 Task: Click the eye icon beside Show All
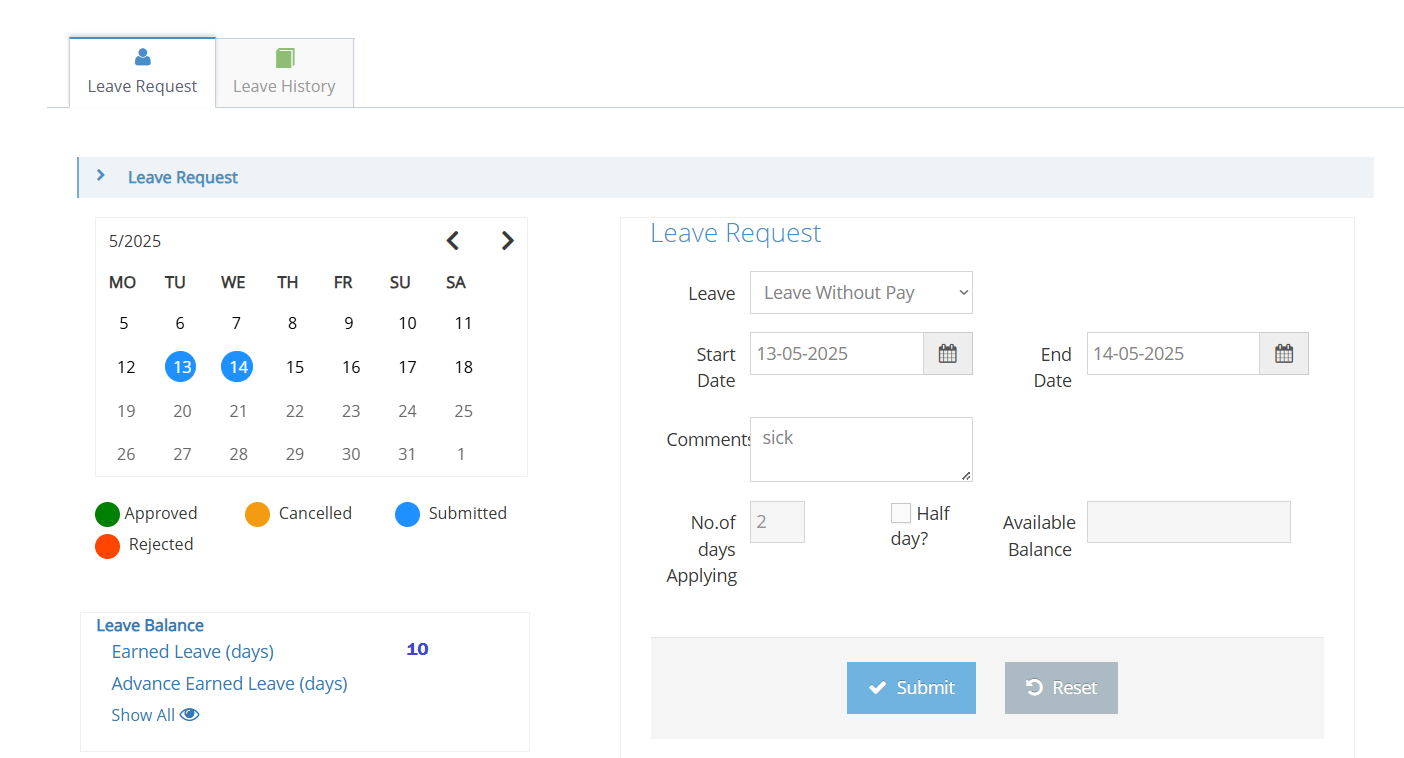point(190,715)
